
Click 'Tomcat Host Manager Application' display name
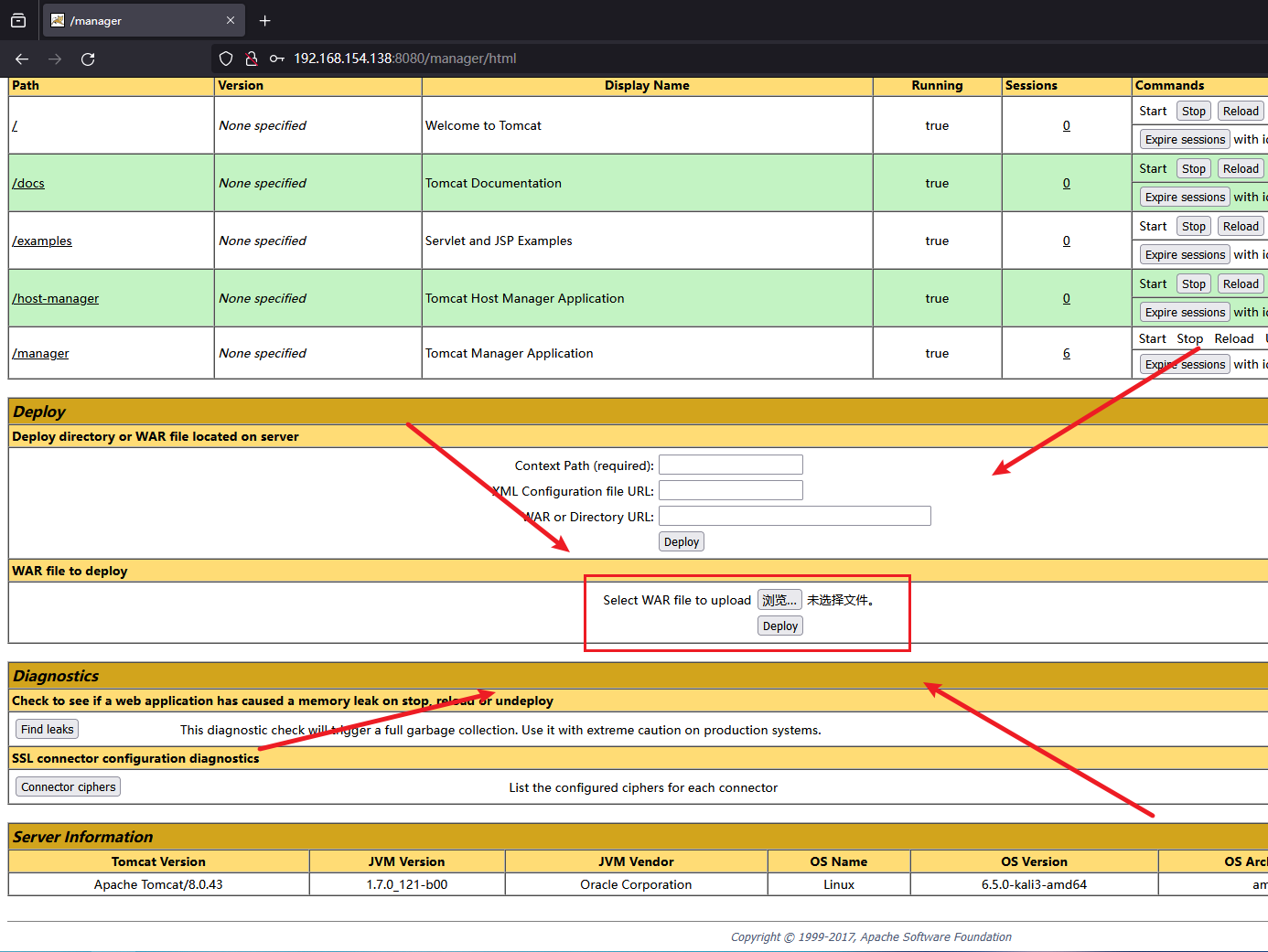(524, 298)
